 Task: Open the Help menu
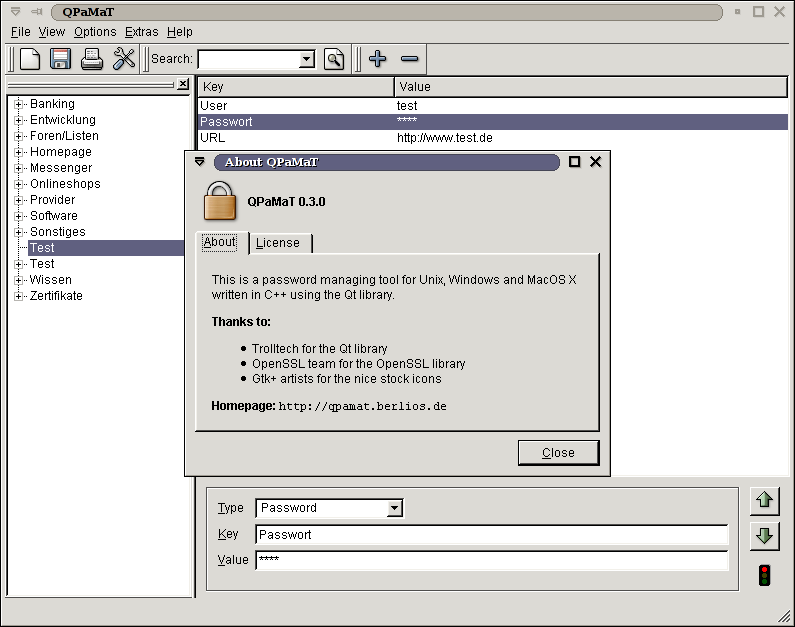point(179,32)
